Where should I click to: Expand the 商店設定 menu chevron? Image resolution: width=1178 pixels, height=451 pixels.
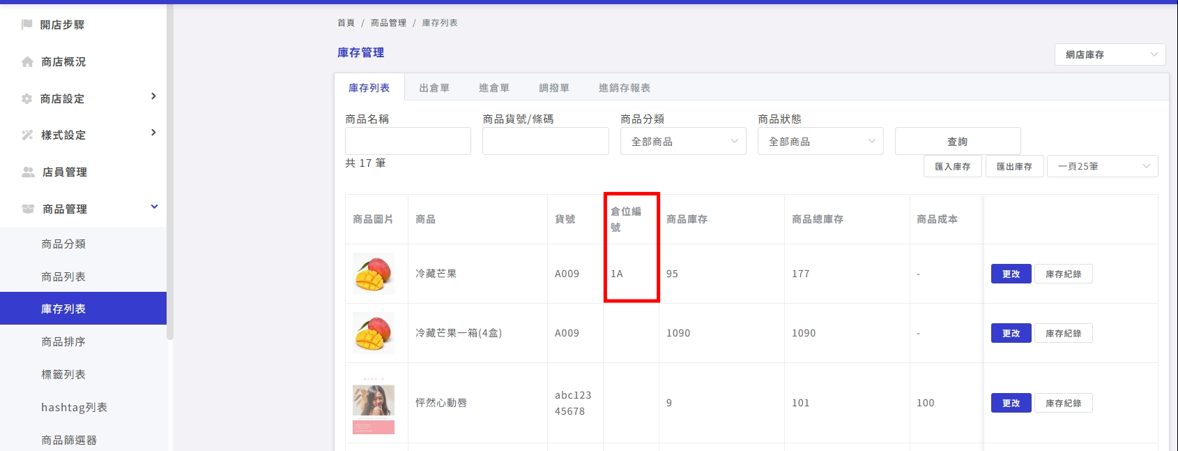coord(153,96)
